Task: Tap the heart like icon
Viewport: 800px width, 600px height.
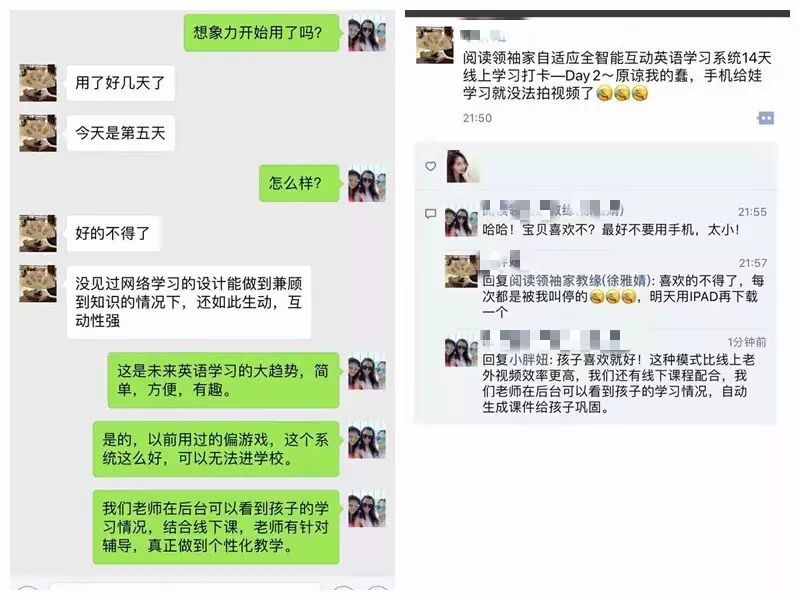Action: (431, 166)
